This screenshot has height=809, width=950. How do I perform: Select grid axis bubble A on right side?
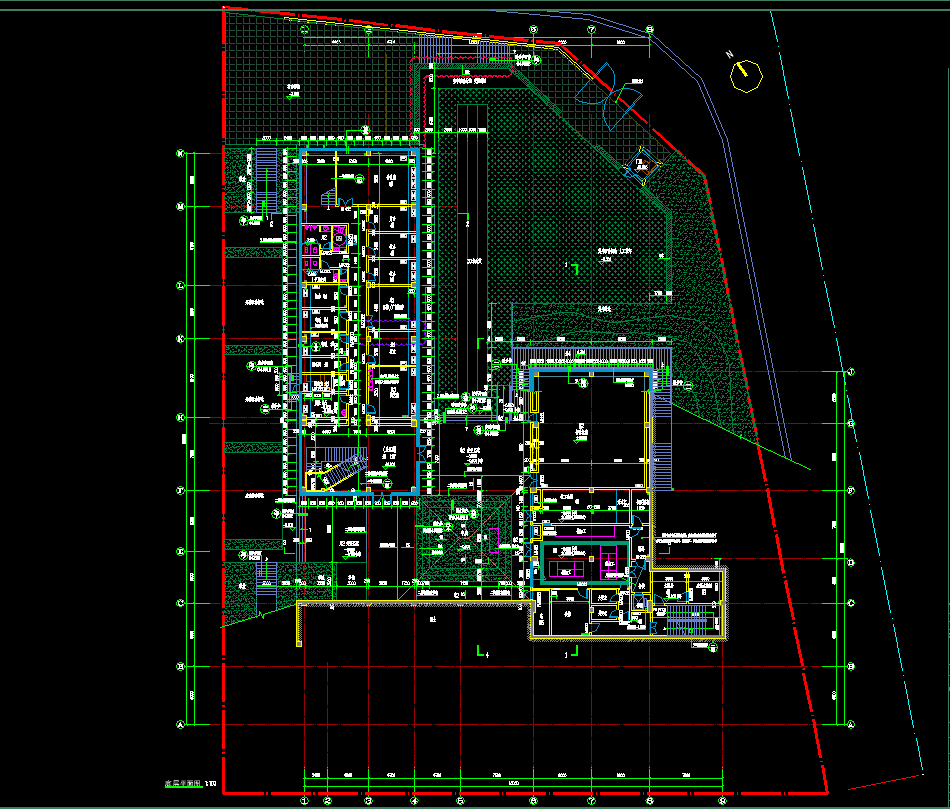click(x=850, y=724)
